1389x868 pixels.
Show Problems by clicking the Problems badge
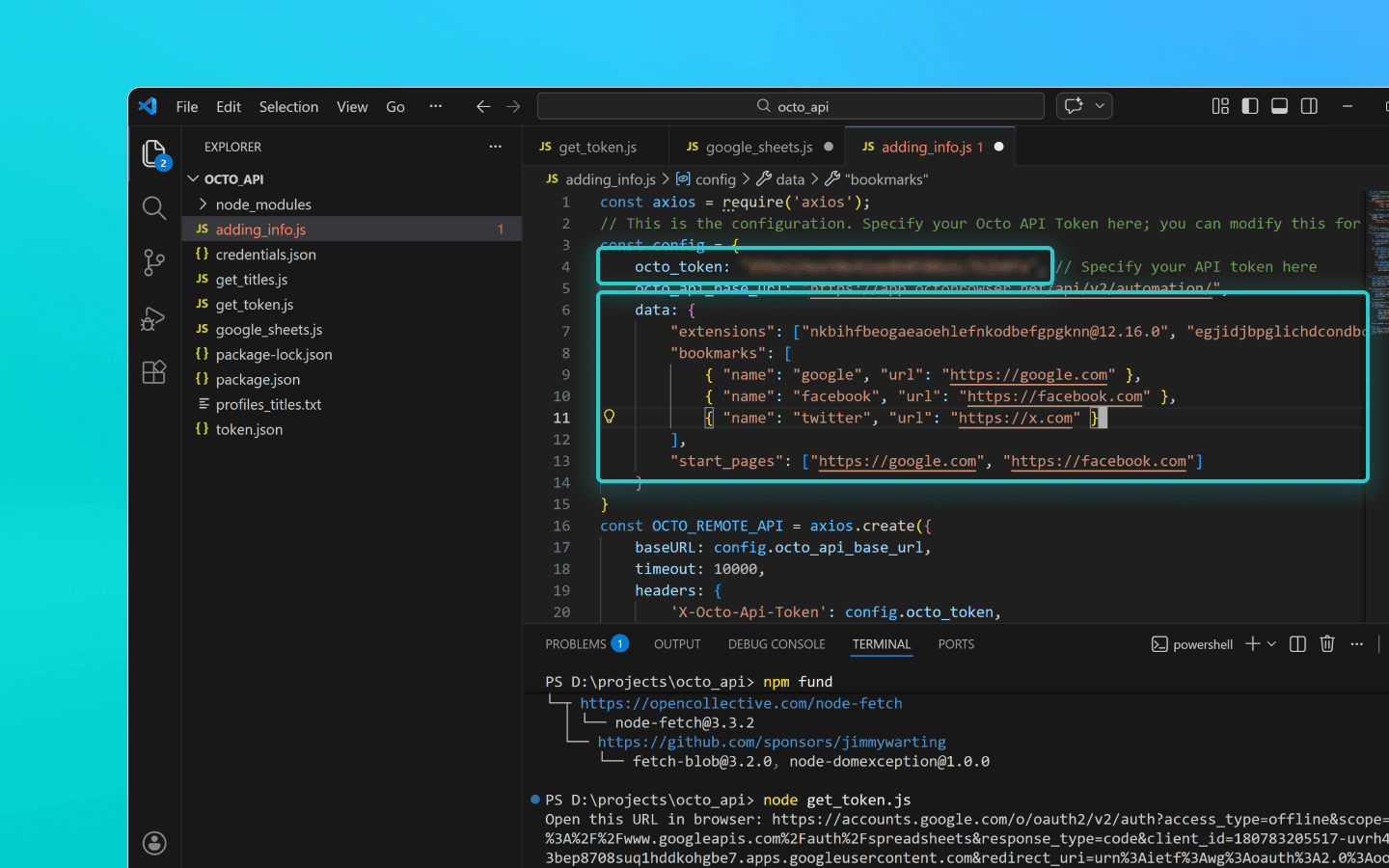pyautogui.click(x=619, y=642)
